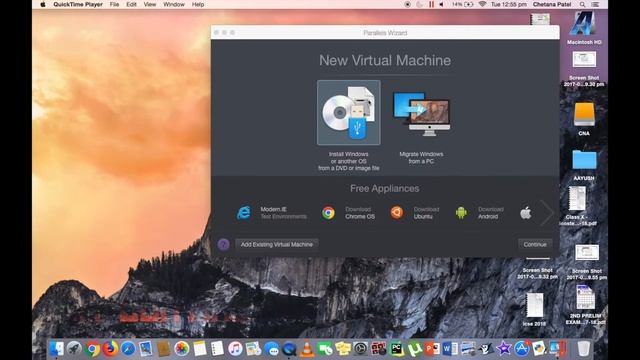Open FaceTime from the dock
This screenshot has width=640, height=360.
point(325,349)
